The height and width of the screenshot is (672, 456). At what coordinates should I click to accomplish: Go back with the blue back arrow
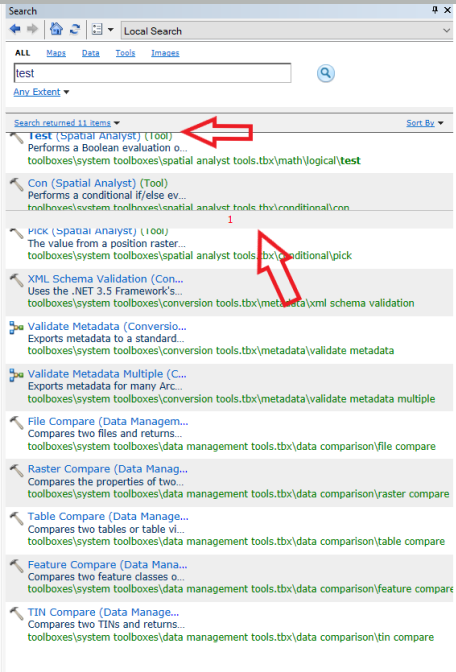pos(15,29)
